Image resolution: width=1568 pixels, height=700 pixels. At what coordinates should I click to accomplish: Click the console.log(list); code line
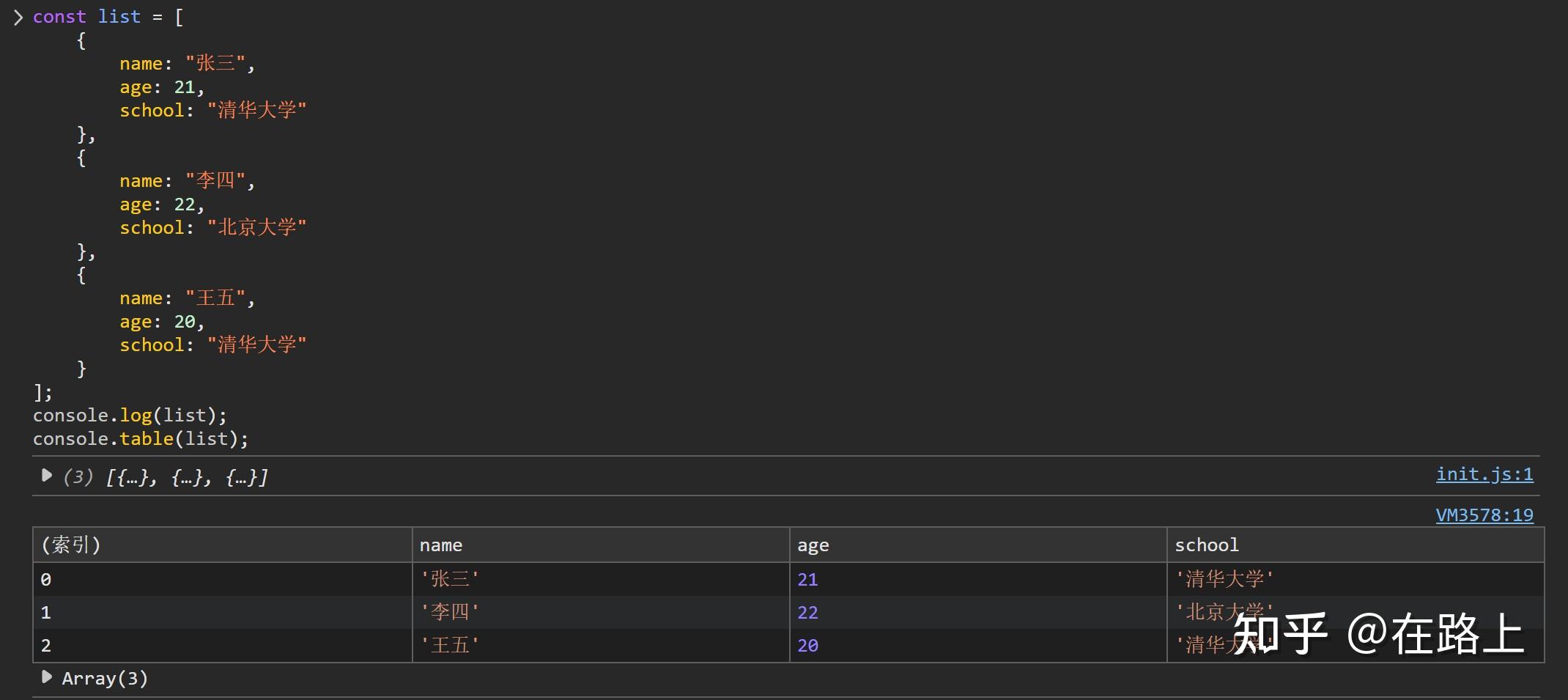coord(130,416)
